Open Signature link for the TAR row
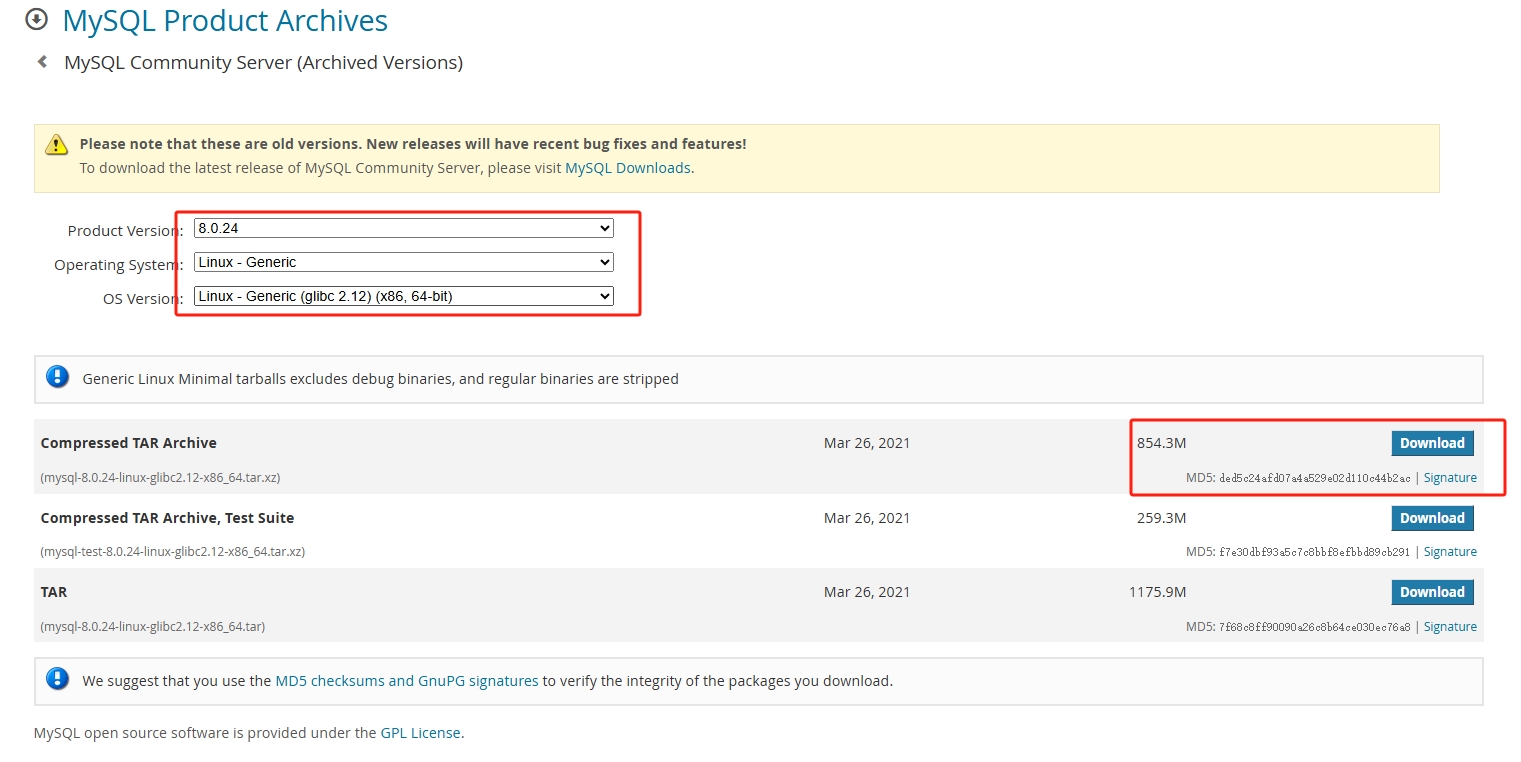 [1450, 627]
